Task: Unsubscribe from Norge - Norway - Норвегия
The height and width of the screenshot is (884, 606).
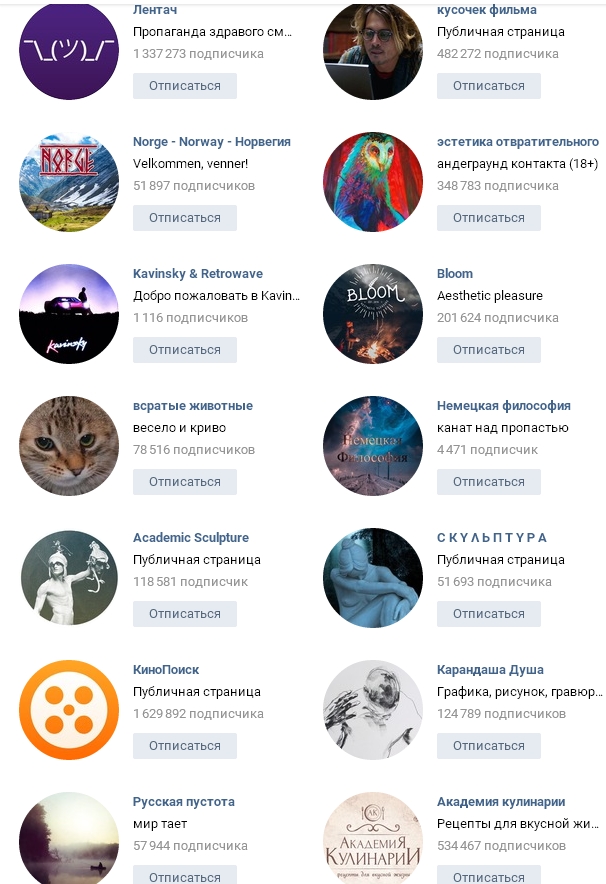Action: click(185, 218)
